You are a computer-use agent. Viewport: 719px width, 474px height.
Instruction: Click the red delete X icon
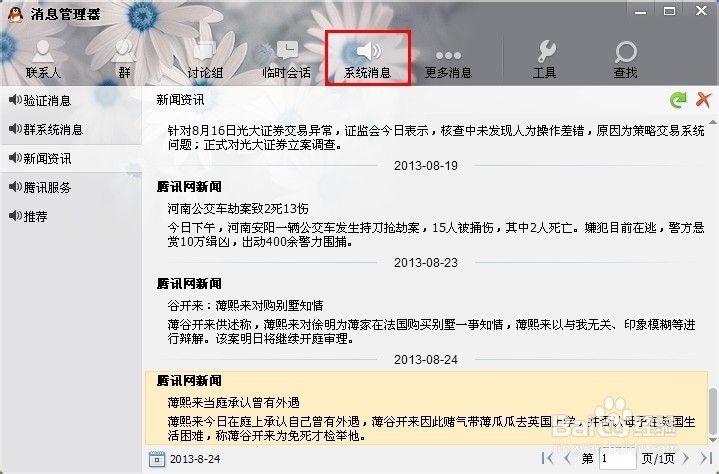(x=703, y=99)
